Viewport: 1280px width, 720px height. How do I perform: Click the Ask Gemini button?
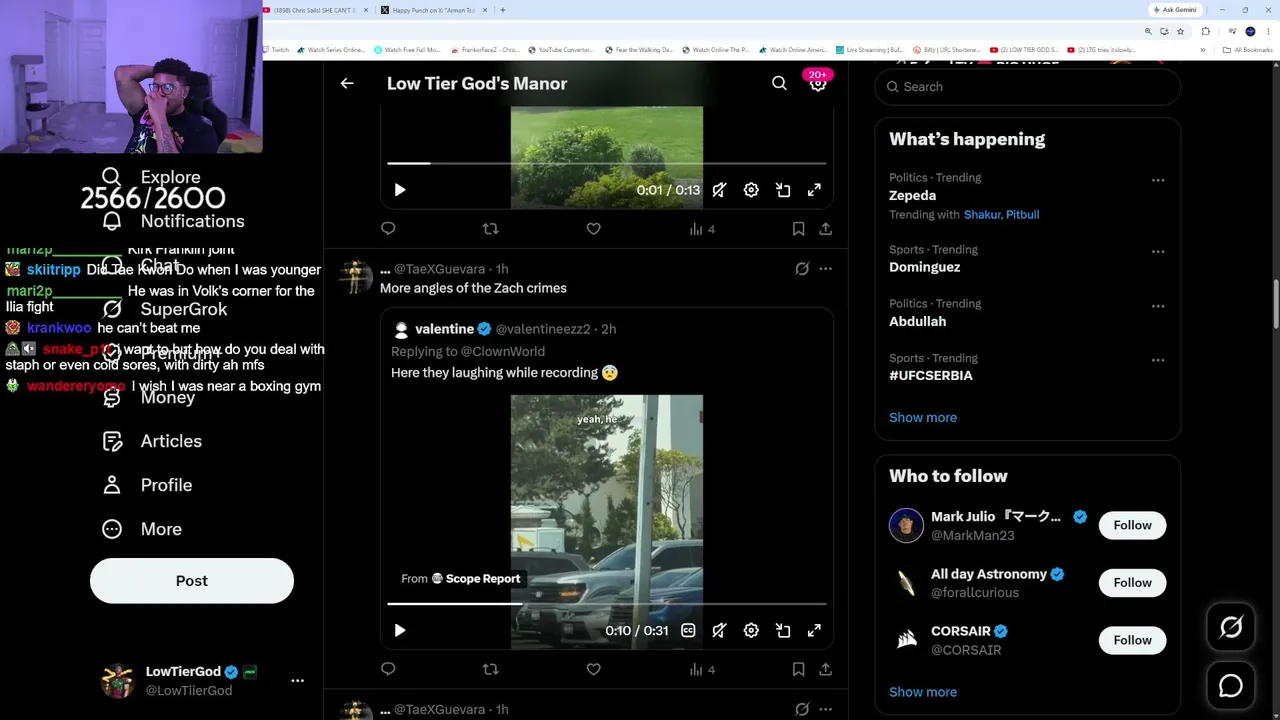[x=1175, y=10]
